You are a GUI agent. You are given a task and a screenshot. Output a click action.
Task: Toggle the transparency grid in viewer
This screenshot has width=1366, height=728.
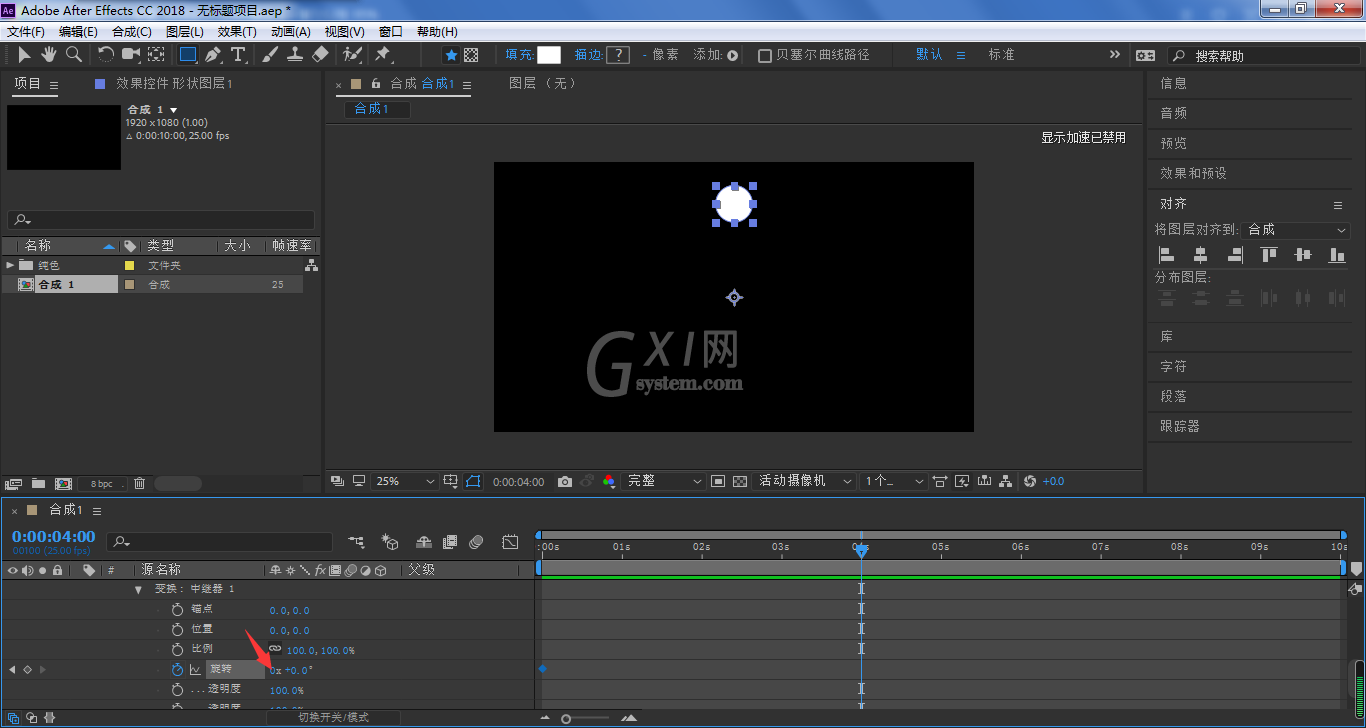[740, 481]
